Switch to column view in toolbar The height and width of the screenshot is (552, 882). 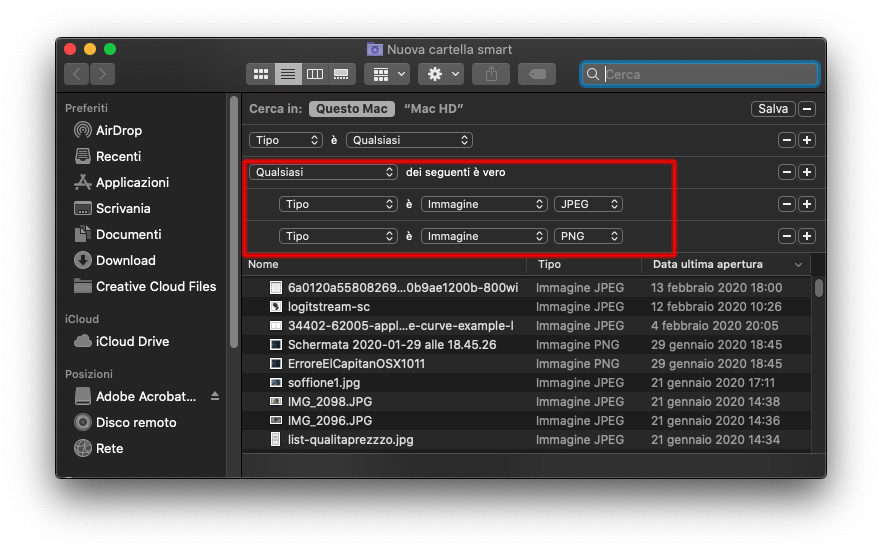click(315, 74)
